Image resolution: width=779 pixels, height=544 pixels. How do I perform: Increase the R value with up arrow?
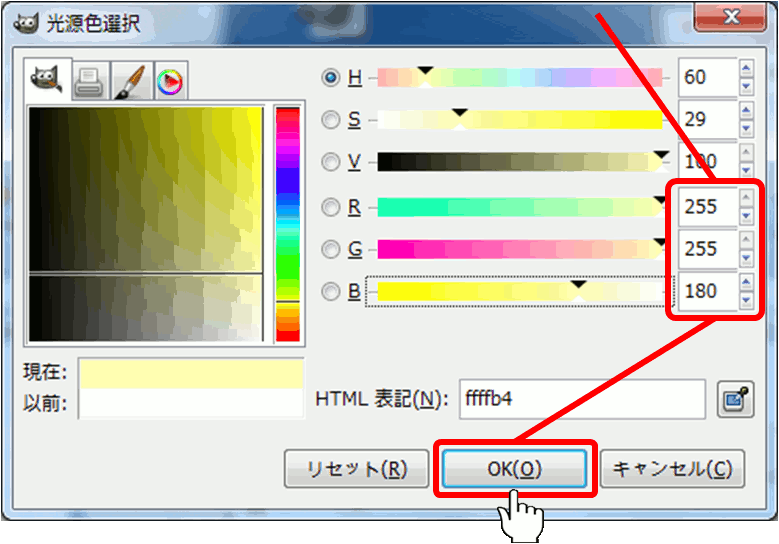746,199
